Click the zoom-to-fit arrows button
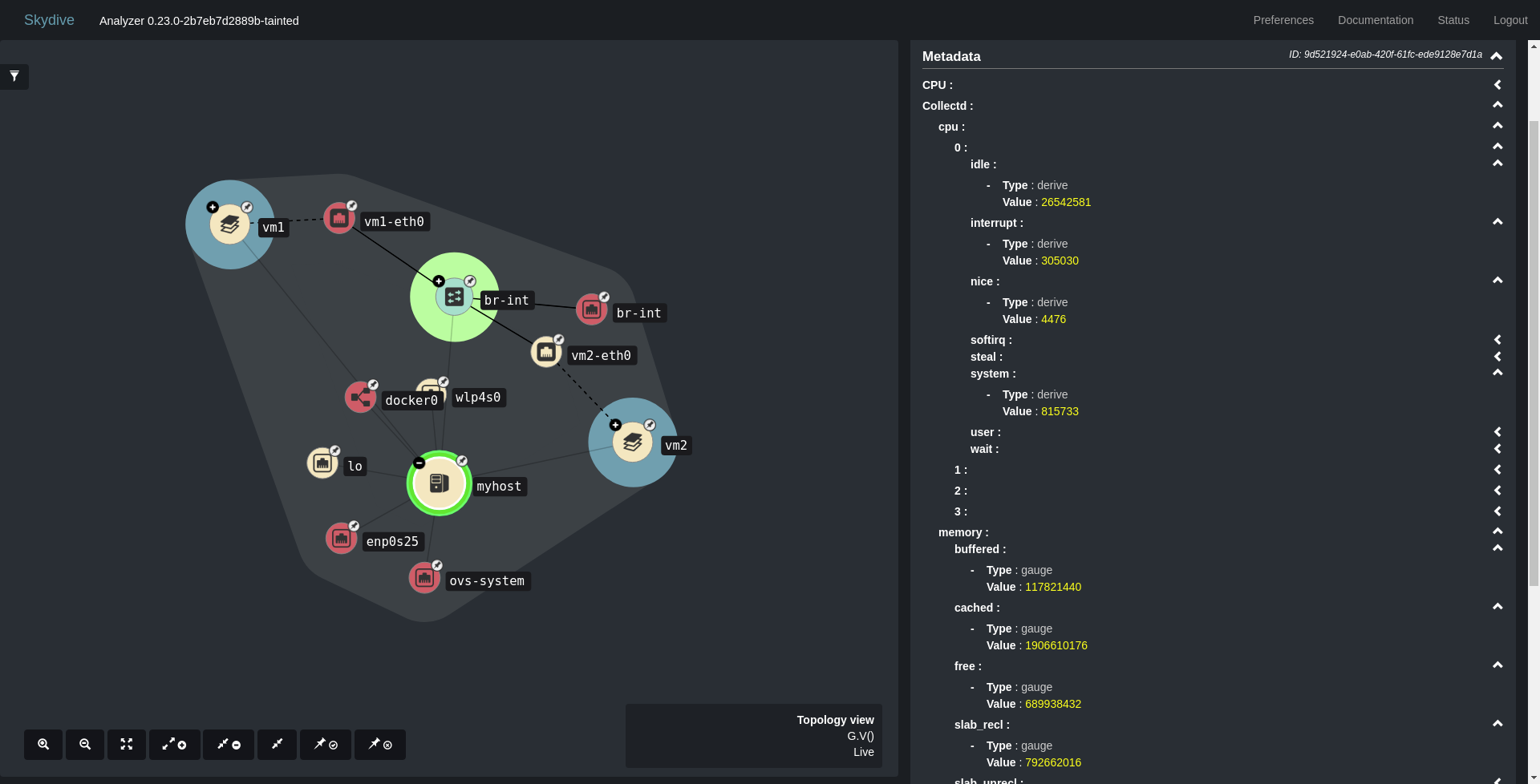Viewport: 1540px width, 784px height. [x=127, y=745]
